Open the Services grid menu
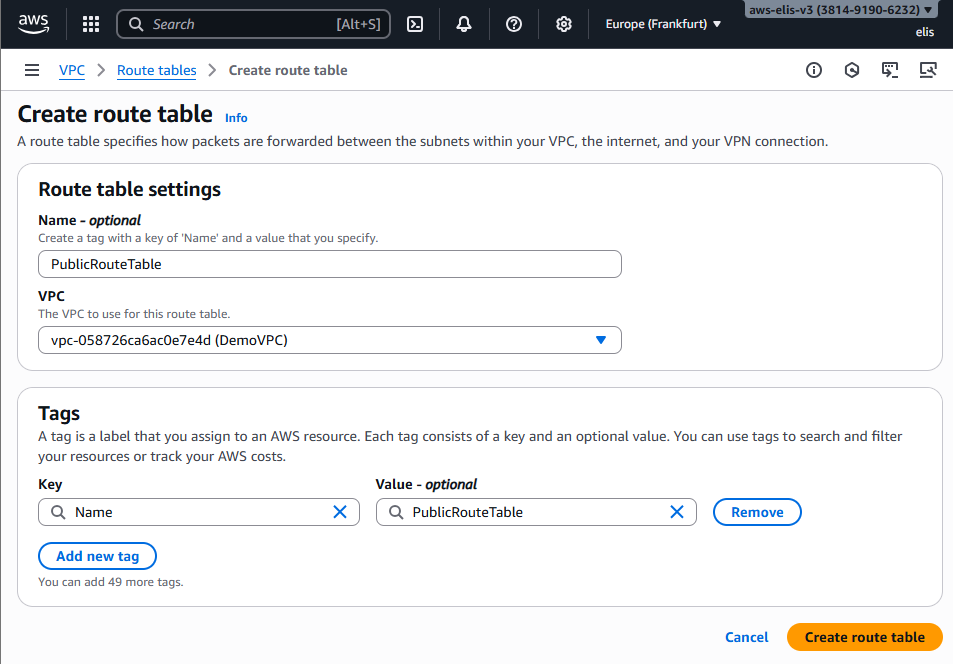The image size is (953, 664). coord(90,24)
